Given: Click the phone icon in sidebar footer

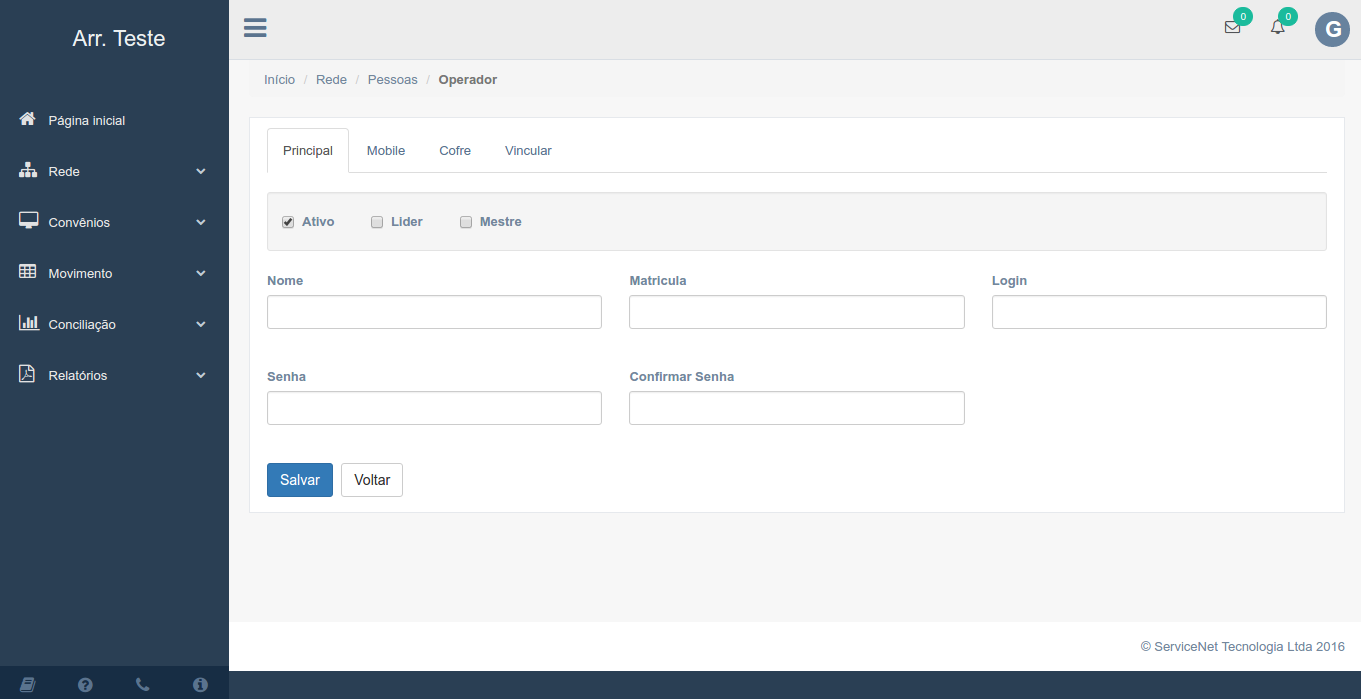Looking at the screenshot, I should [143, 685].
